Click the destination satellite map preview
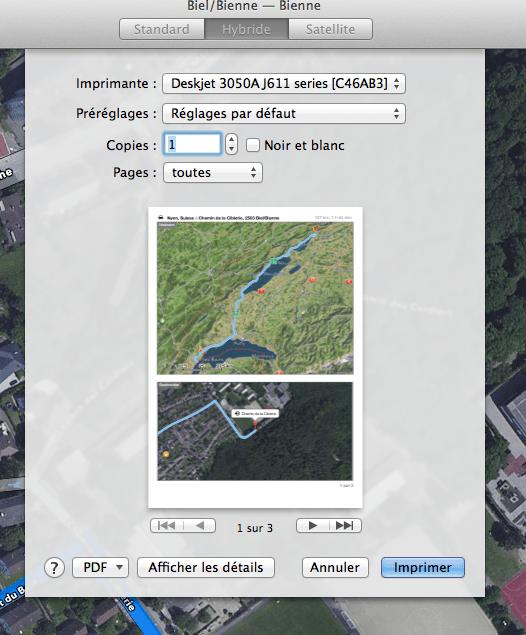Viewport: 526px width, 635px height. click(255, 431)
